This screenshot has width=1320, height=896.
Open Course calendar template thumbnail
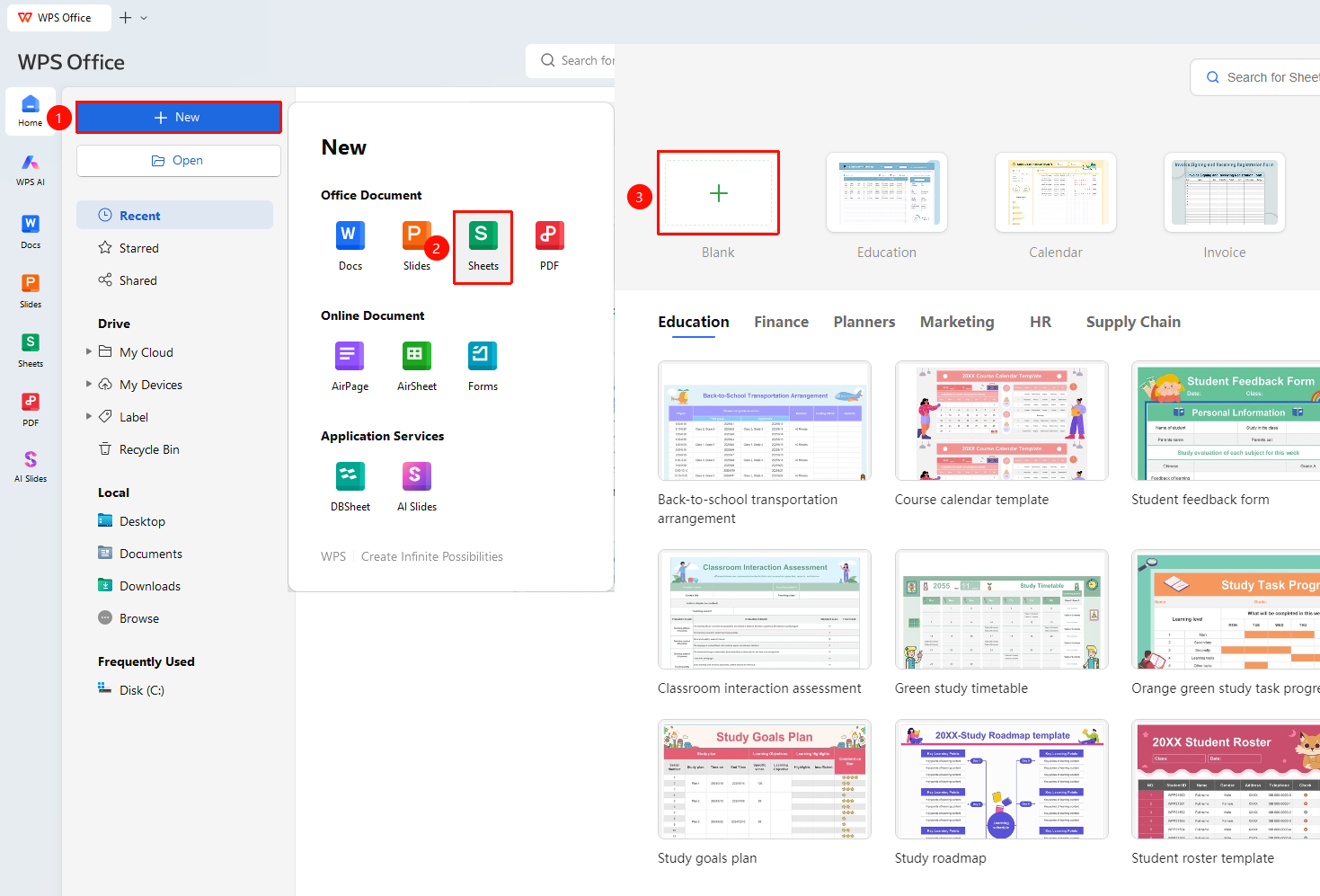[x=1002, y=421]
